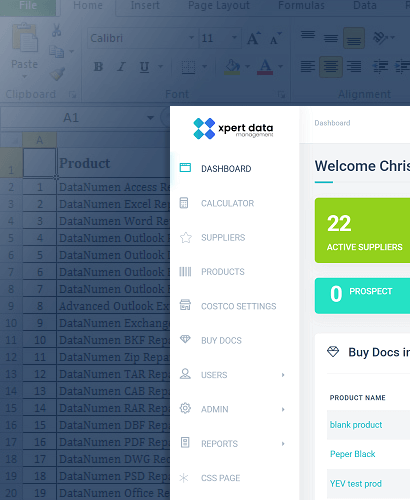Open the Calibri font name dropdown
The width and height of the screenshot is (410, 500).
191,38
